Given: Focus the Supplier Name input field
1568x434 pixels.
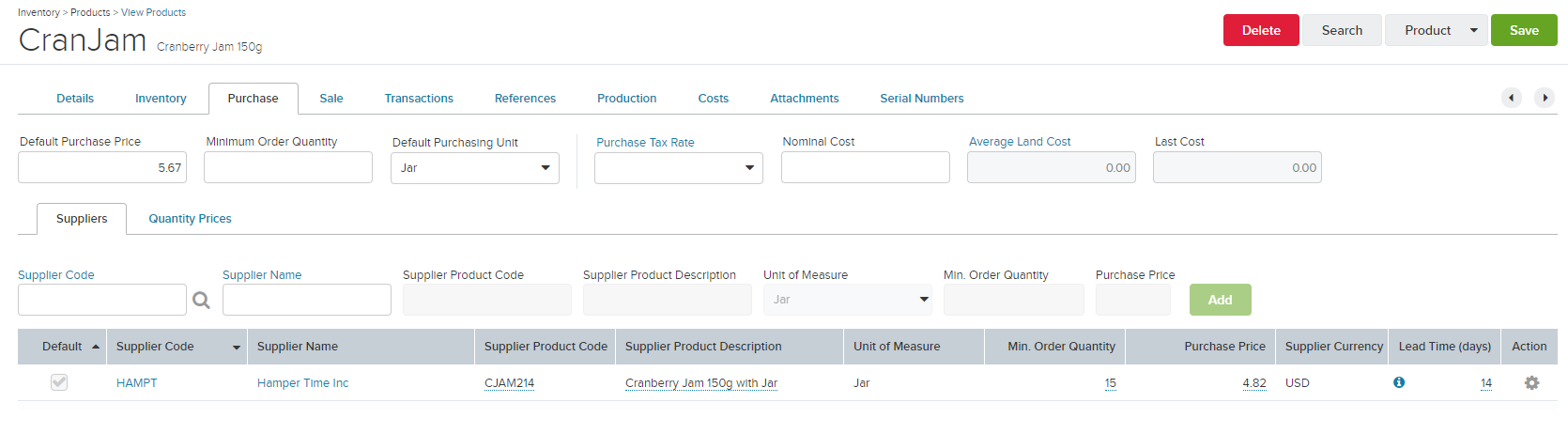Looking at the screenshot, I should coord(307,300).
